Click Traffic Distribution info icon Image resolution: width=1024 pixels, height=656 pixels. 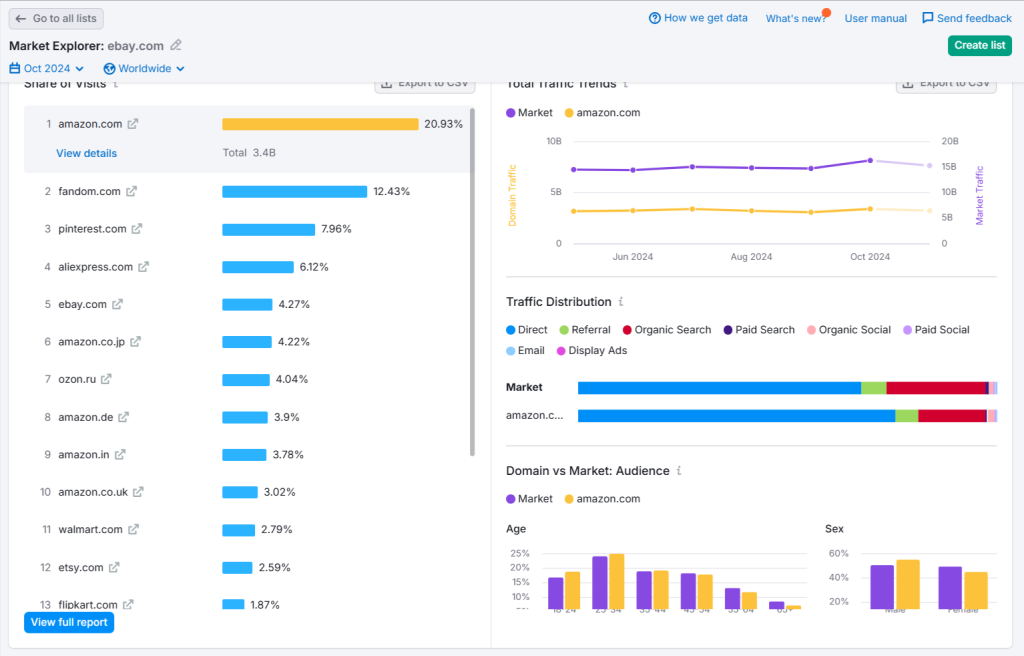(x=621, y=302)
